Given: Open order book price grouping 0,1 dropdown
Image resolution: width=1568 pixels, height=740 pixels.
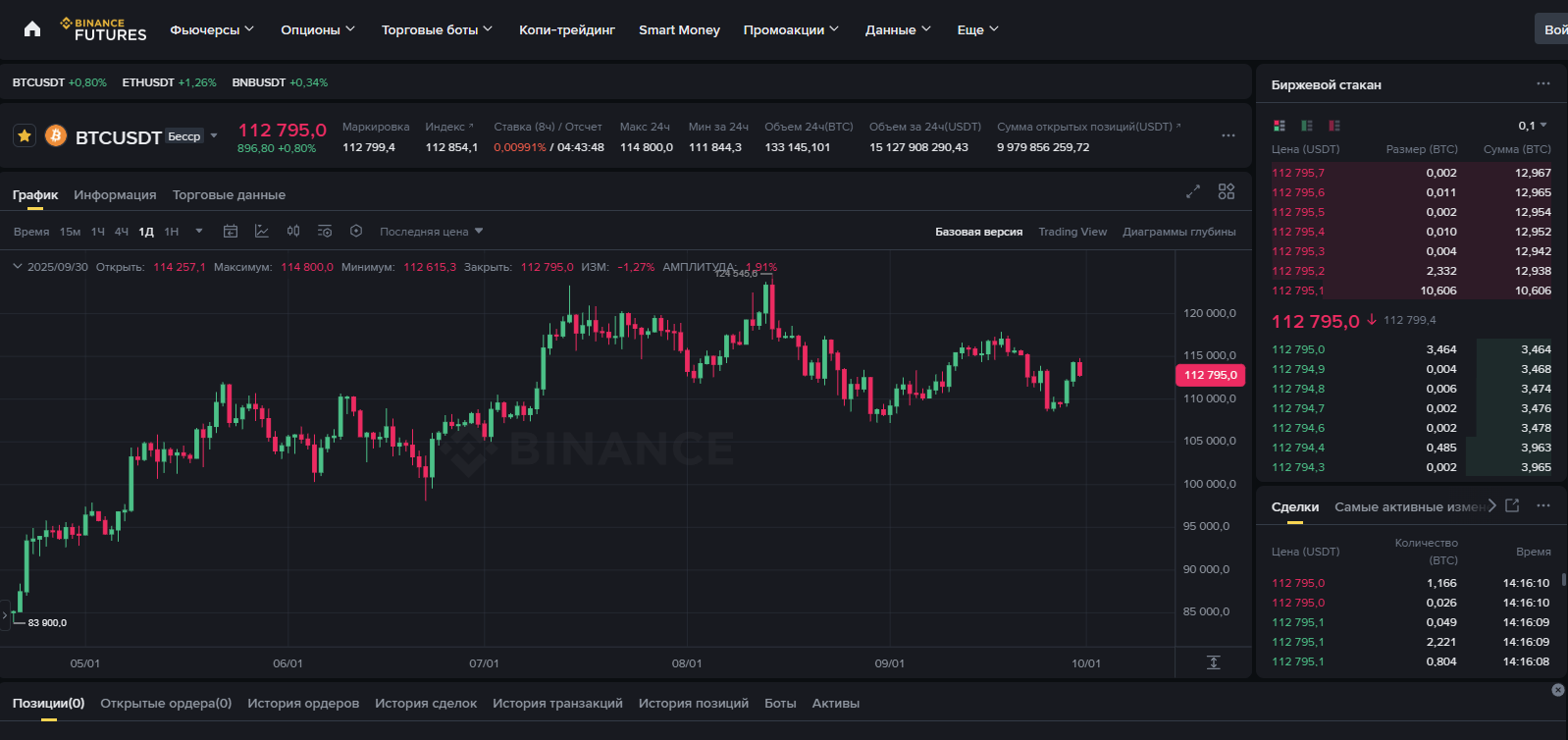Looking at the screenshot, I should coord(1532,126).
